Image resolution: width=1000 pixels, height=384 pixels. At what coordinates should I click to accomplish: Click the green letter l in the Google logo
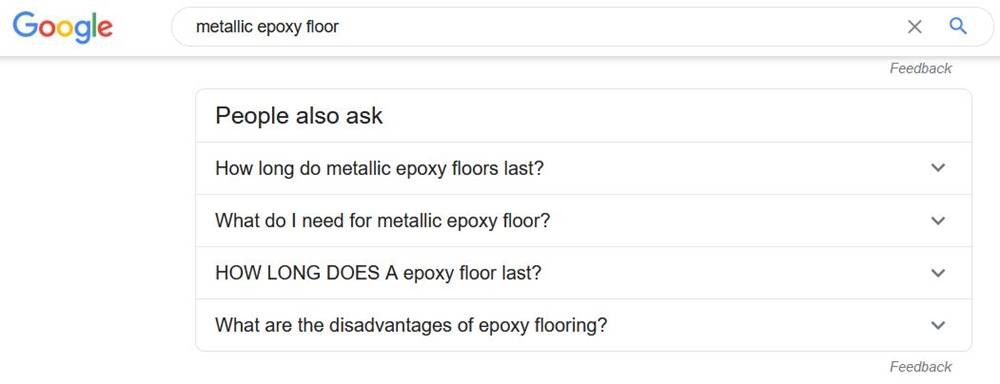93,25
